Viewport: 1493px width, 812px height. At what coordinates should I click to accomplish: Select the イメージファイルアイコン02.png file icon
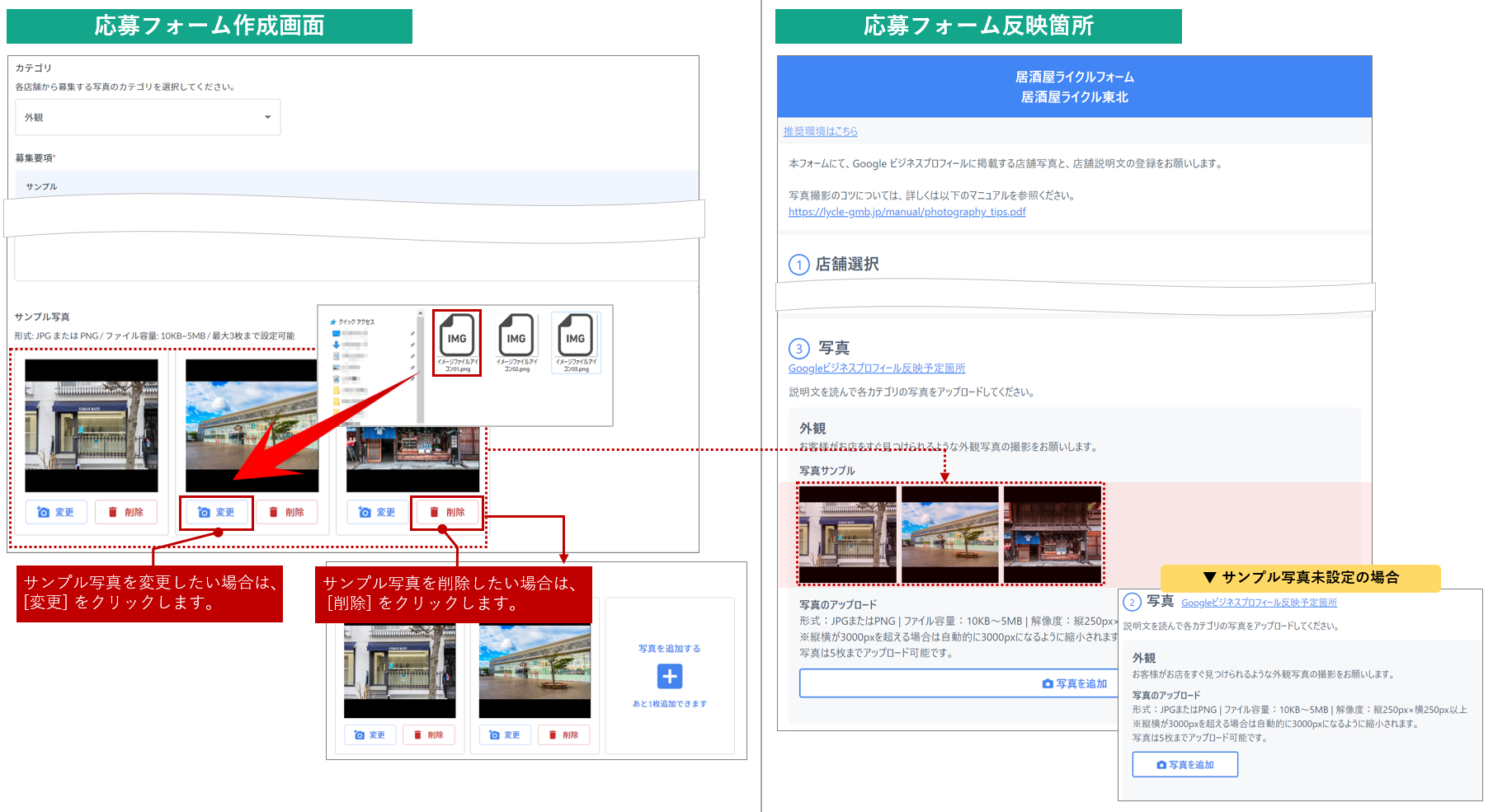516,342
